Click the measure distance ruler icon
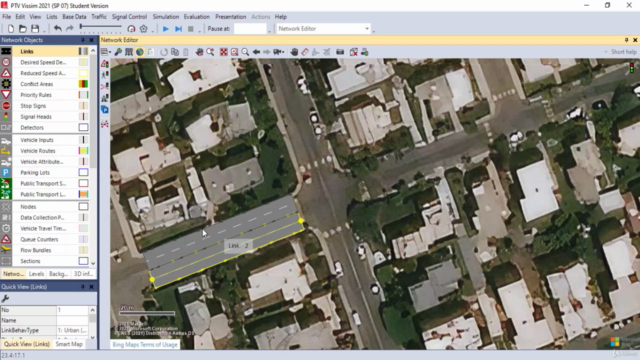 point(305,52)
